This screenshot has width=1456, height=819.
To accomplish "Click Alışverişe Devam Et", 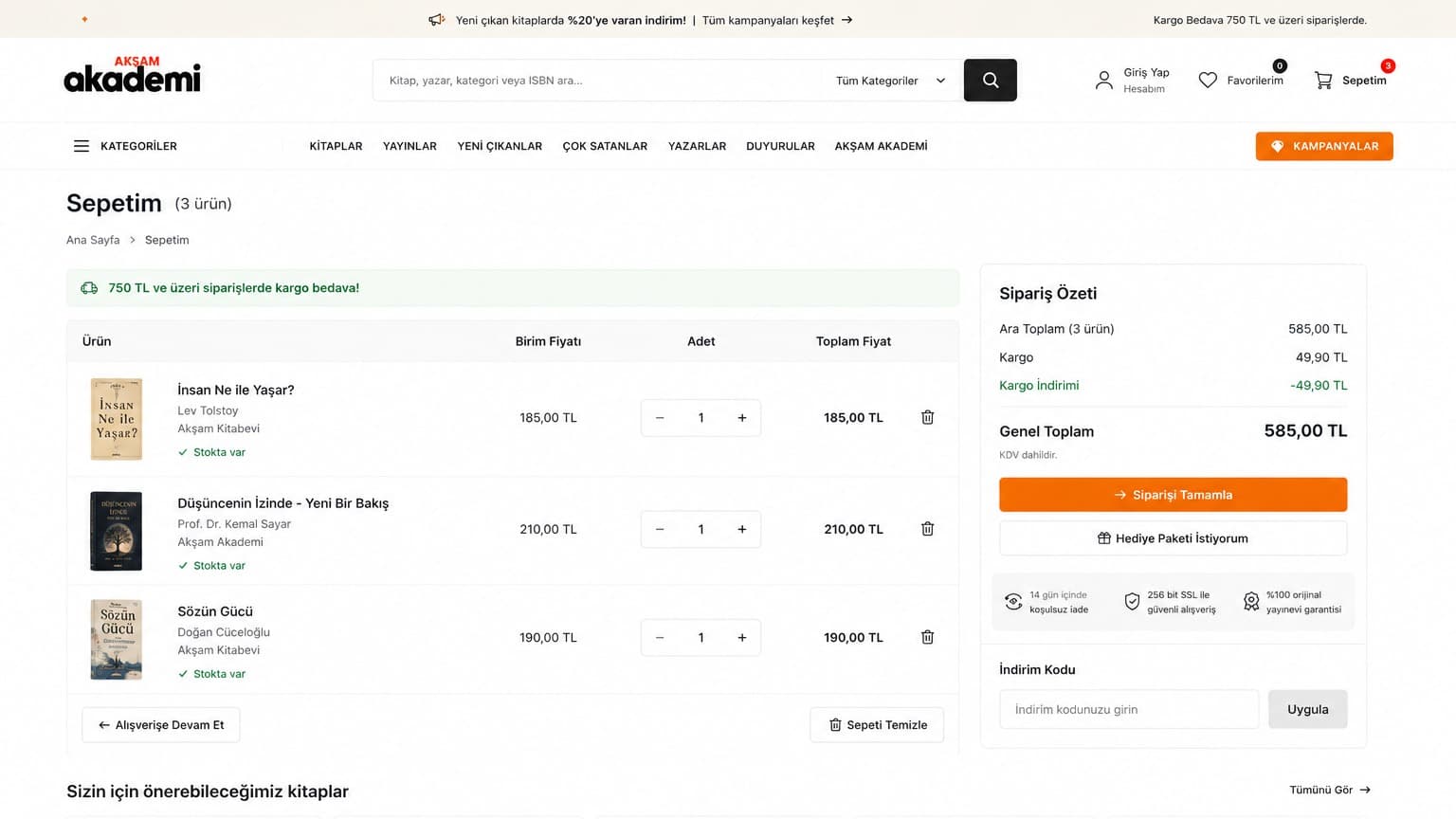I will 160,725.
